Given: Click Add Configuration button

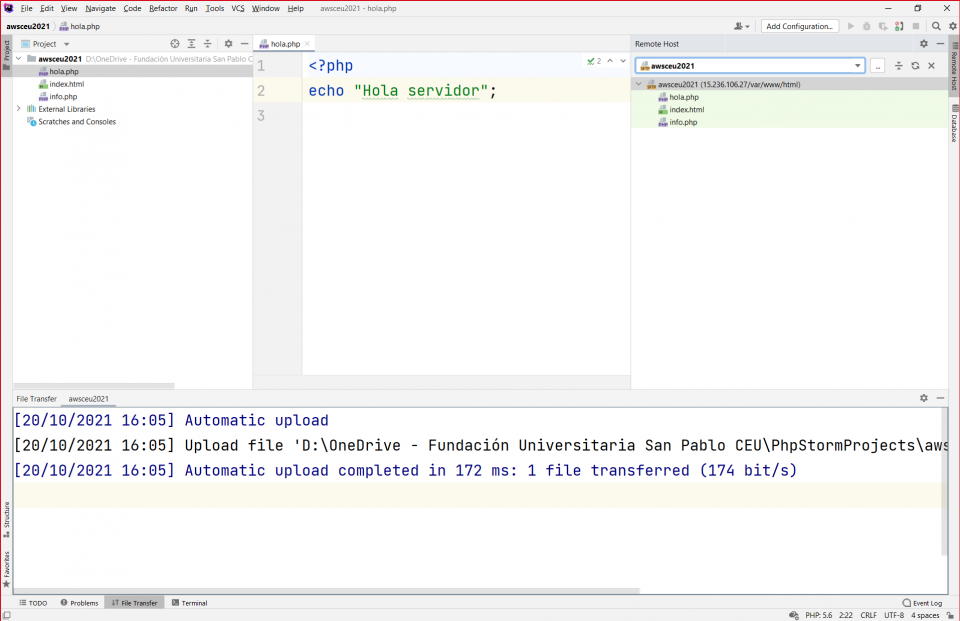Looking at the screenshot, I should coord(799,26).
